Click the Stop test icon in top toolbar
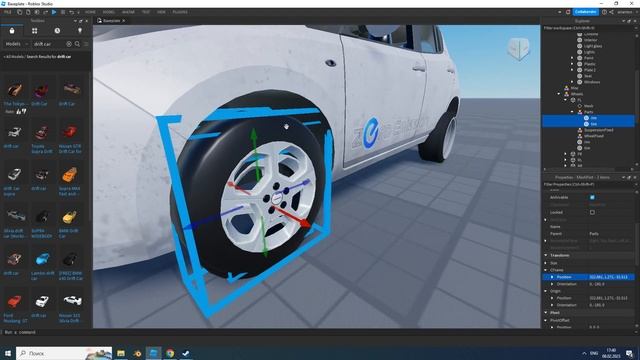Screen dimensions: 640x360 [x=63, y=12]
